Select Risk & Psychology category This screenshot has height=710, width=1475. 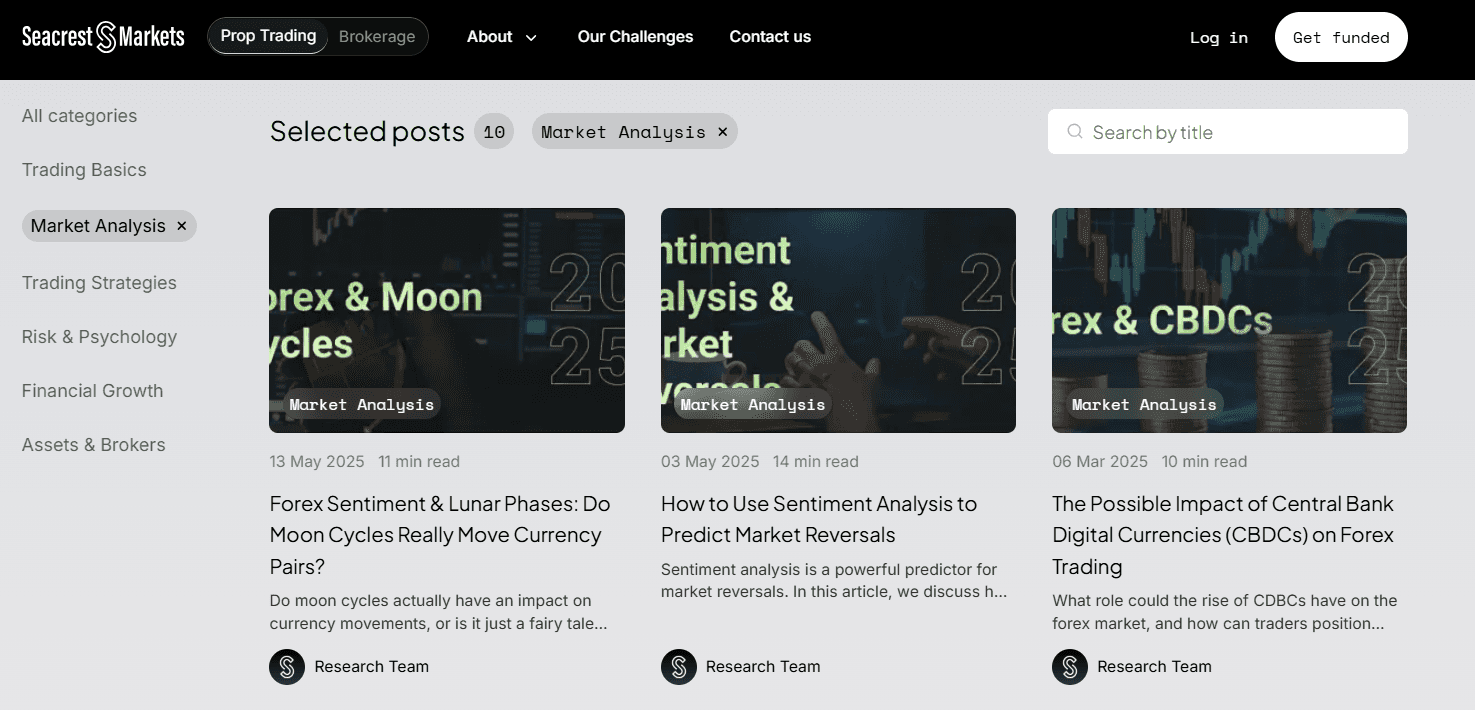tap(99, 337)
